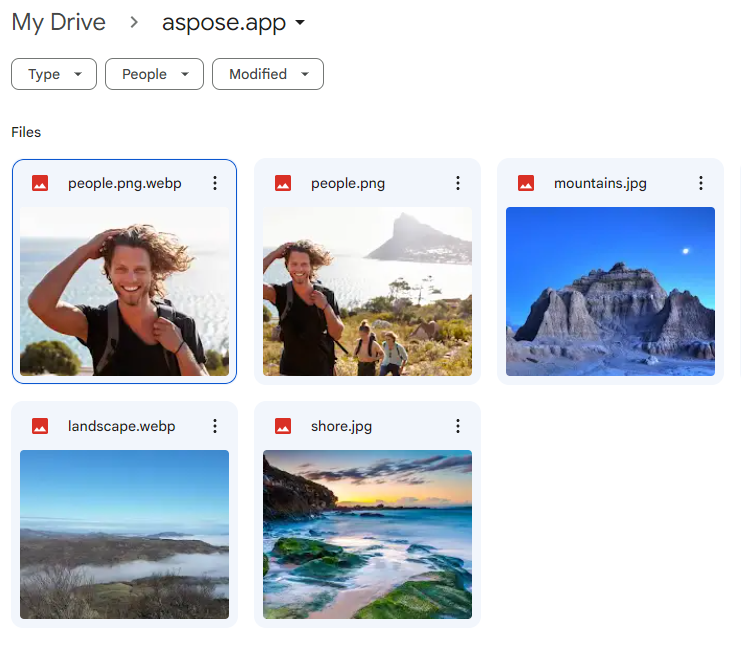Click the image file icon of people.png
The image size is (741, 665).
click(x=283, y=183)
